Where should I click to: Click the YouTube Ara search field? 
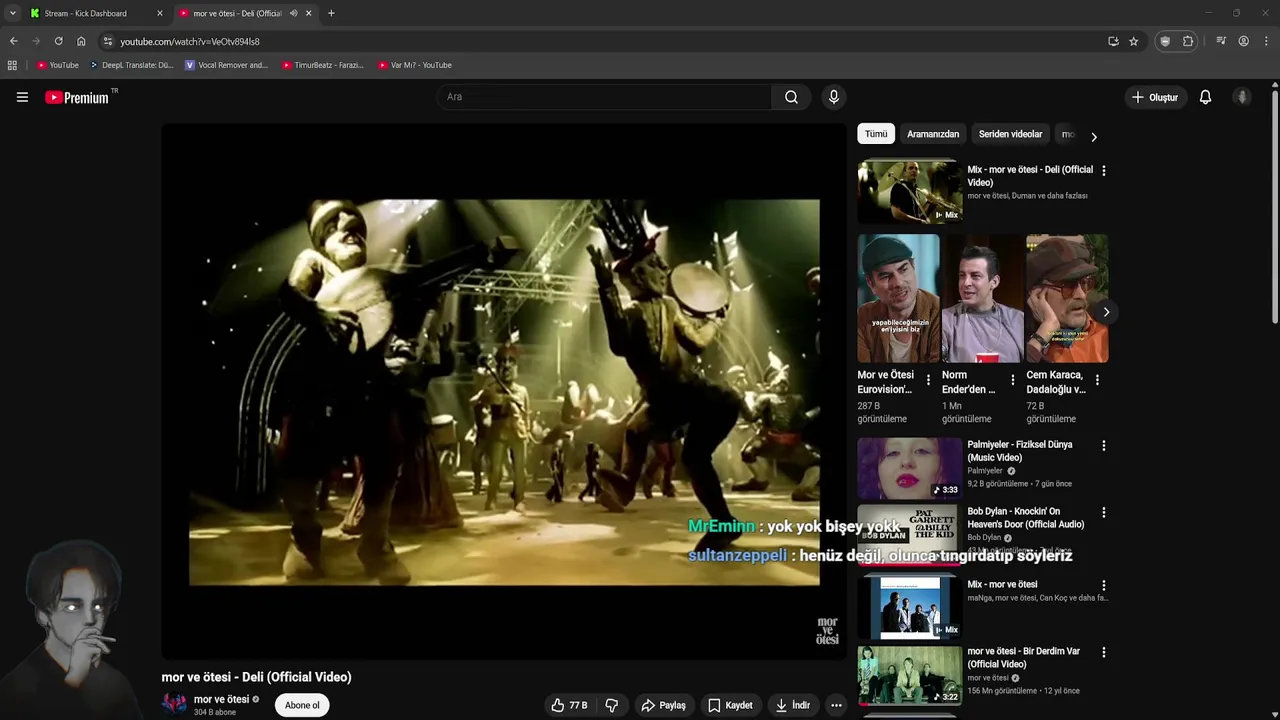click(603, 97)
